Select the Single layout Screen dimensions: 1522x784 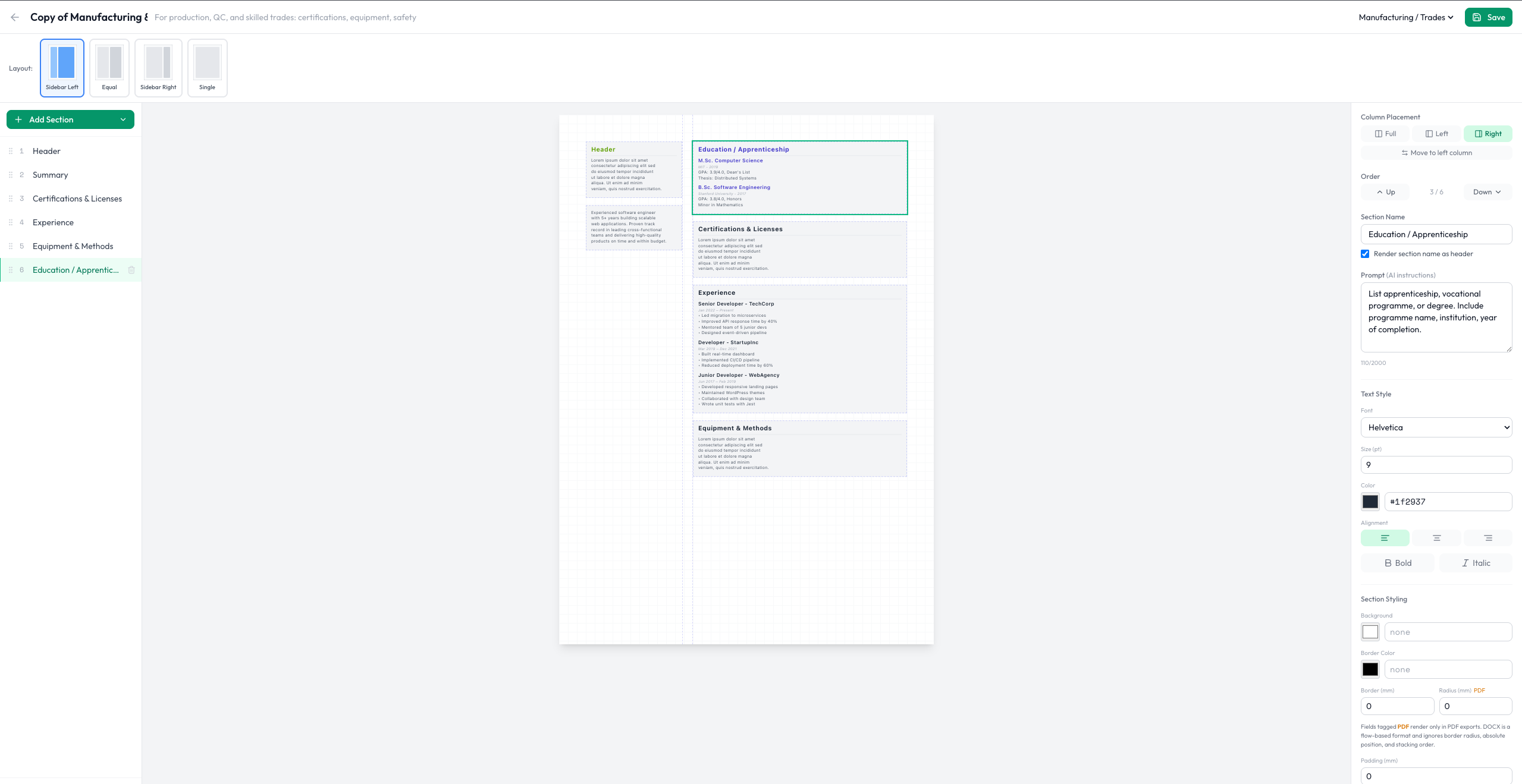click(207, 68)
